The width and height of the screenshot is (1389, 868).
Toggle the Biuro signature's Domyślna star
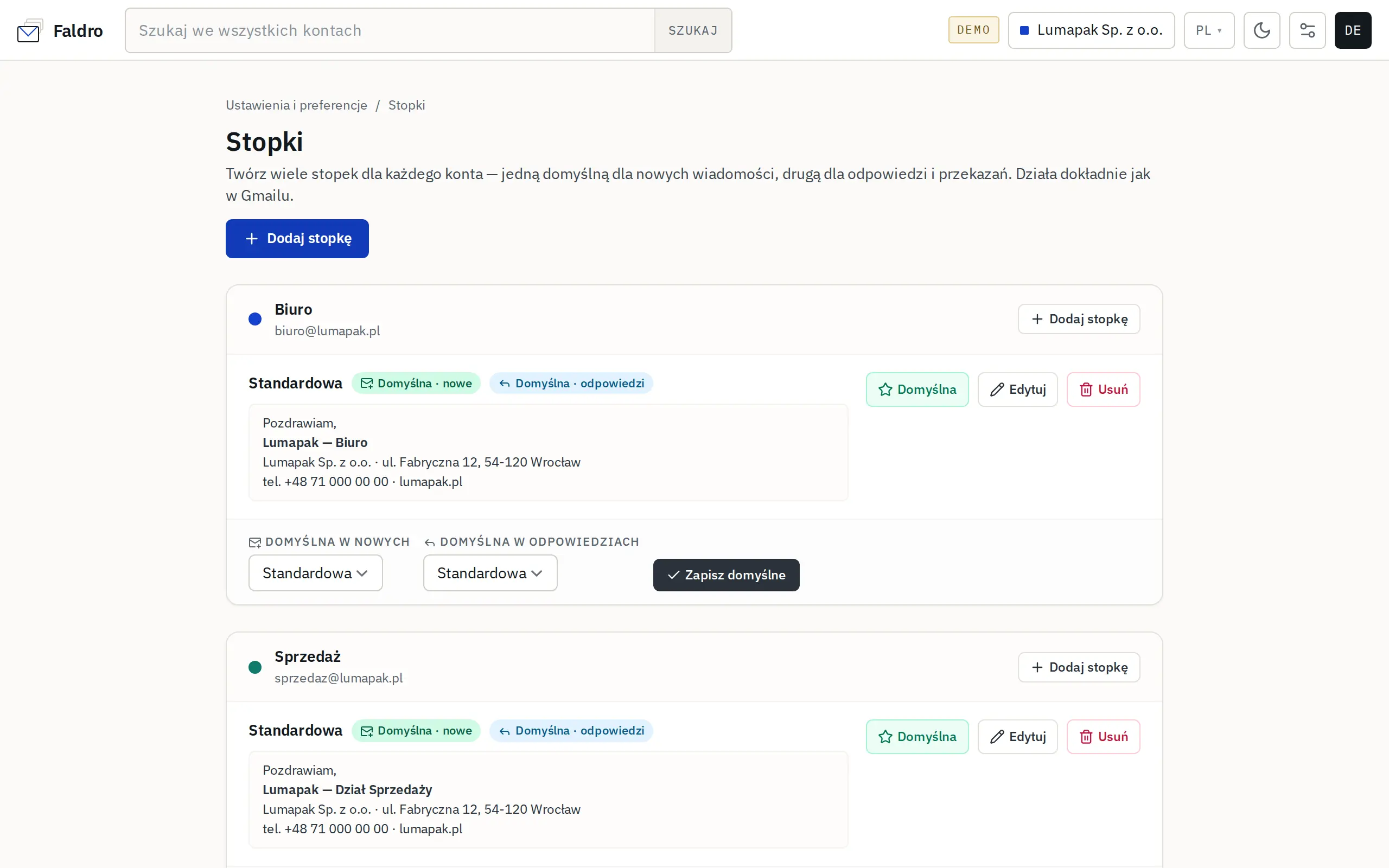point(917,390)
